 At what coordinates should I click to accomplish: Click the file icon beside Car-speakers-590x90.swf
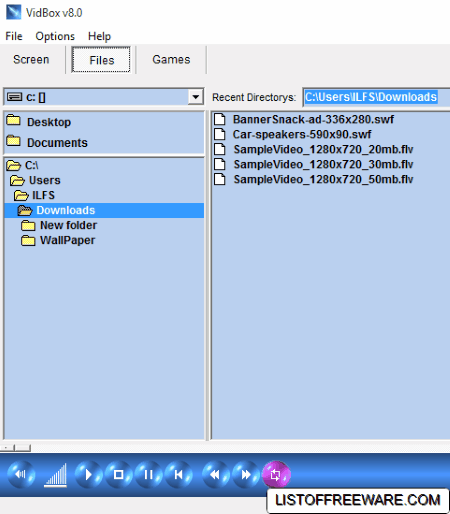coord(219,134)
